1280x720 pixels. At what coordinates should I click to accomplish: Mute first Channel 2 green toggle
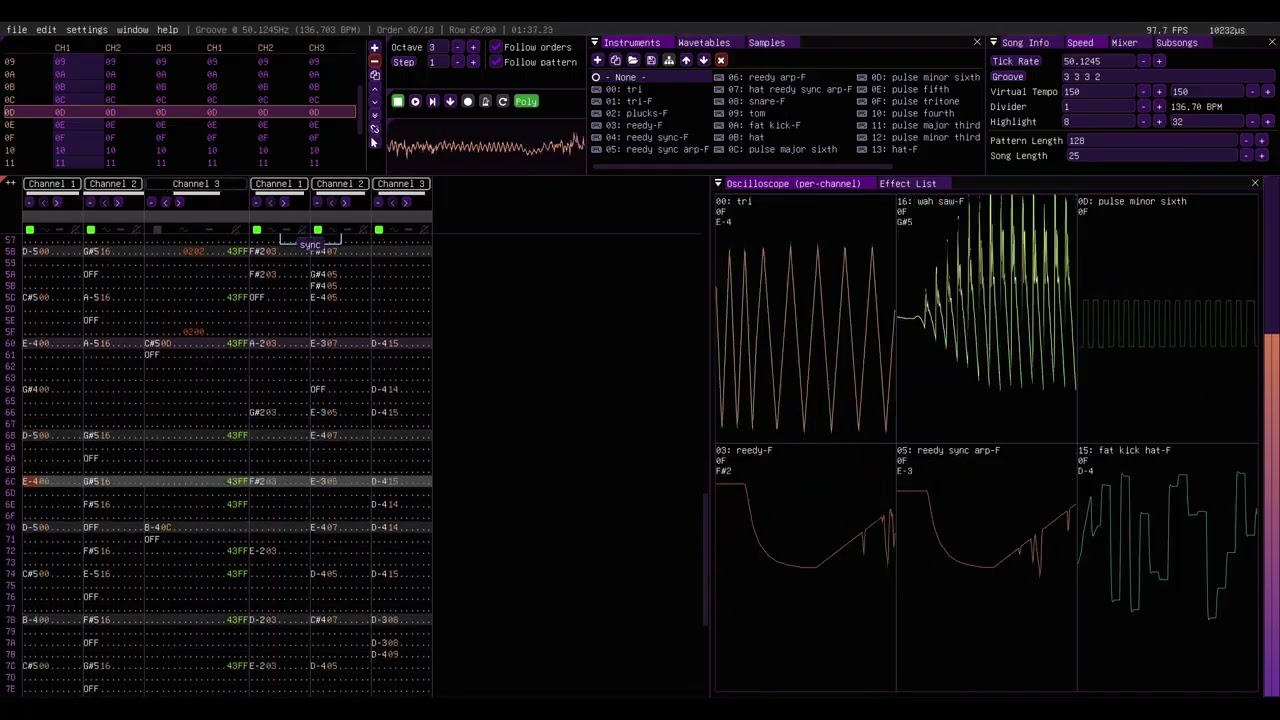pyautogui.click(x=91, y=230)
